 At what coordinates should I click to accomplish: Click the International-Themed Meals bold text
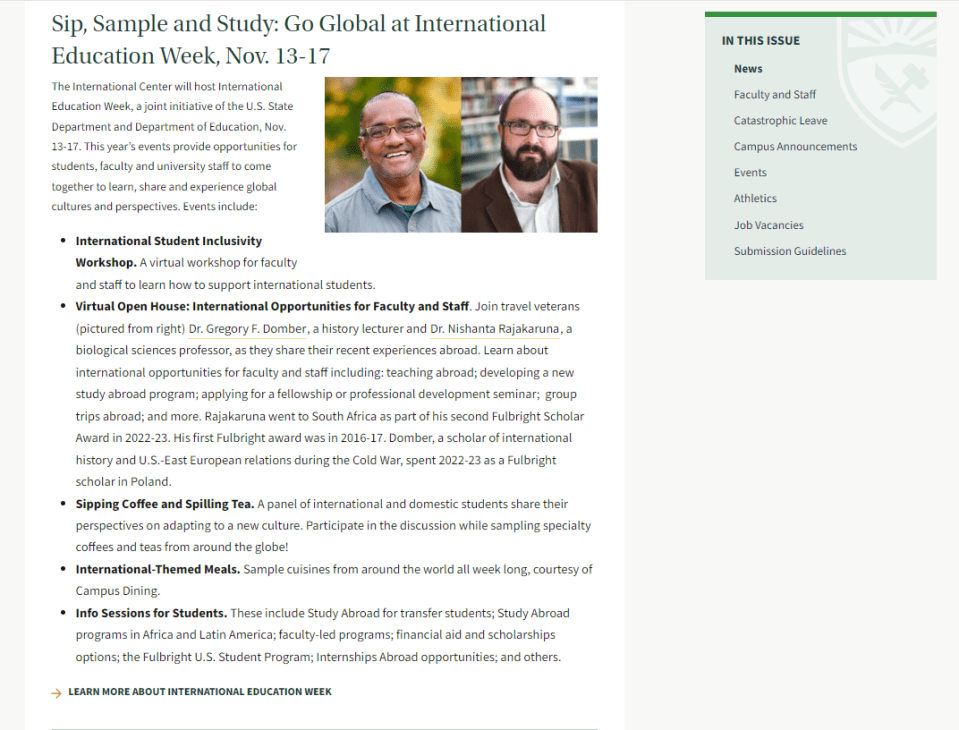pos(157,569)
